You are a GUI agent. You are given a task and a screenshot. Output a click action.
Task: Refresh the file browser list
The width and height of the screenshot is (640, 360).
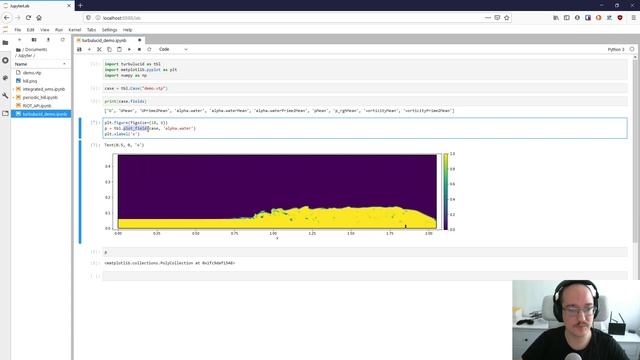coord(62,40)
